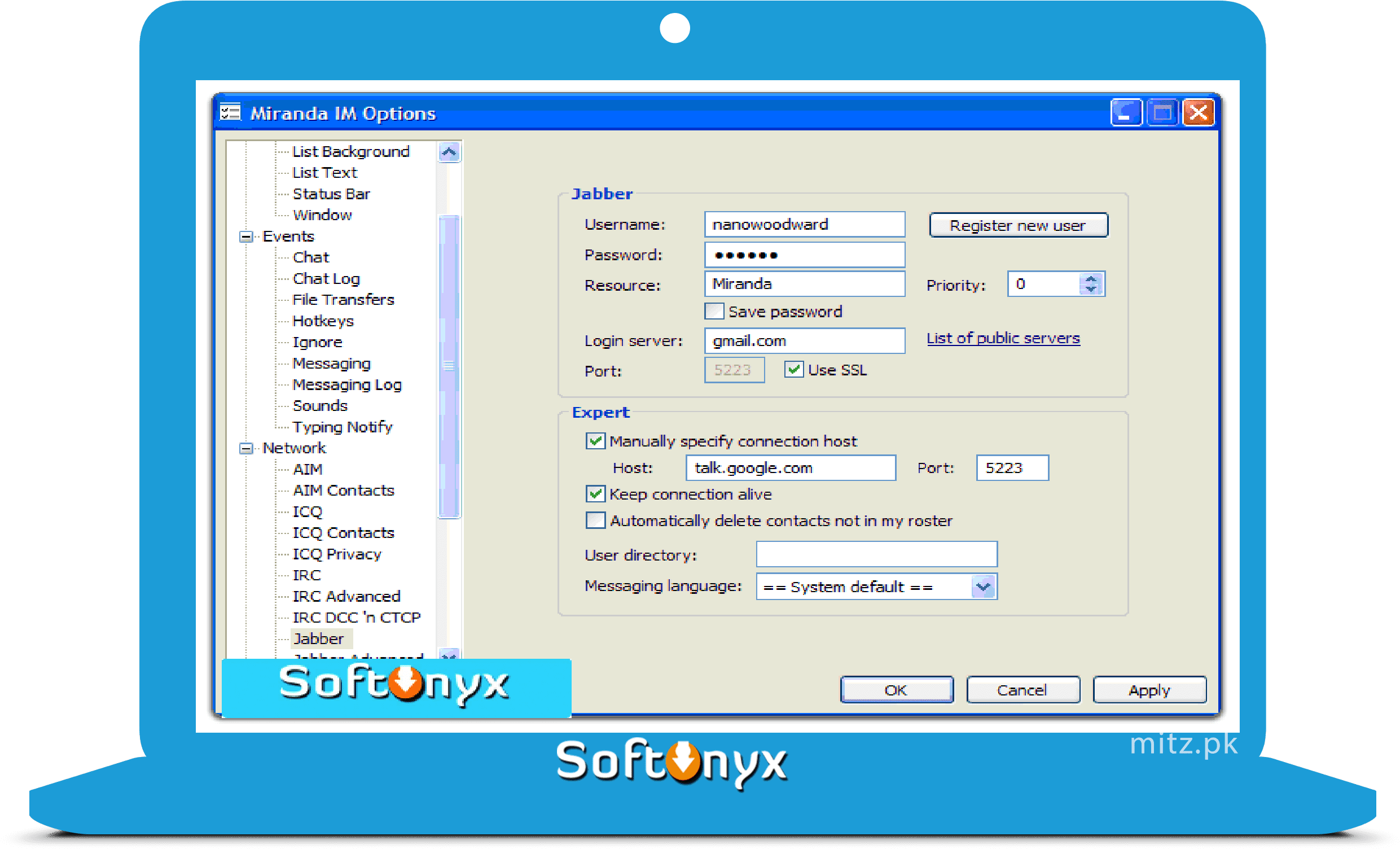The height and width of the screenshot is (849, 1400).
Task: Increase Priority with the up arrow
Action: pyautogui.click(x=1090, y=278)
